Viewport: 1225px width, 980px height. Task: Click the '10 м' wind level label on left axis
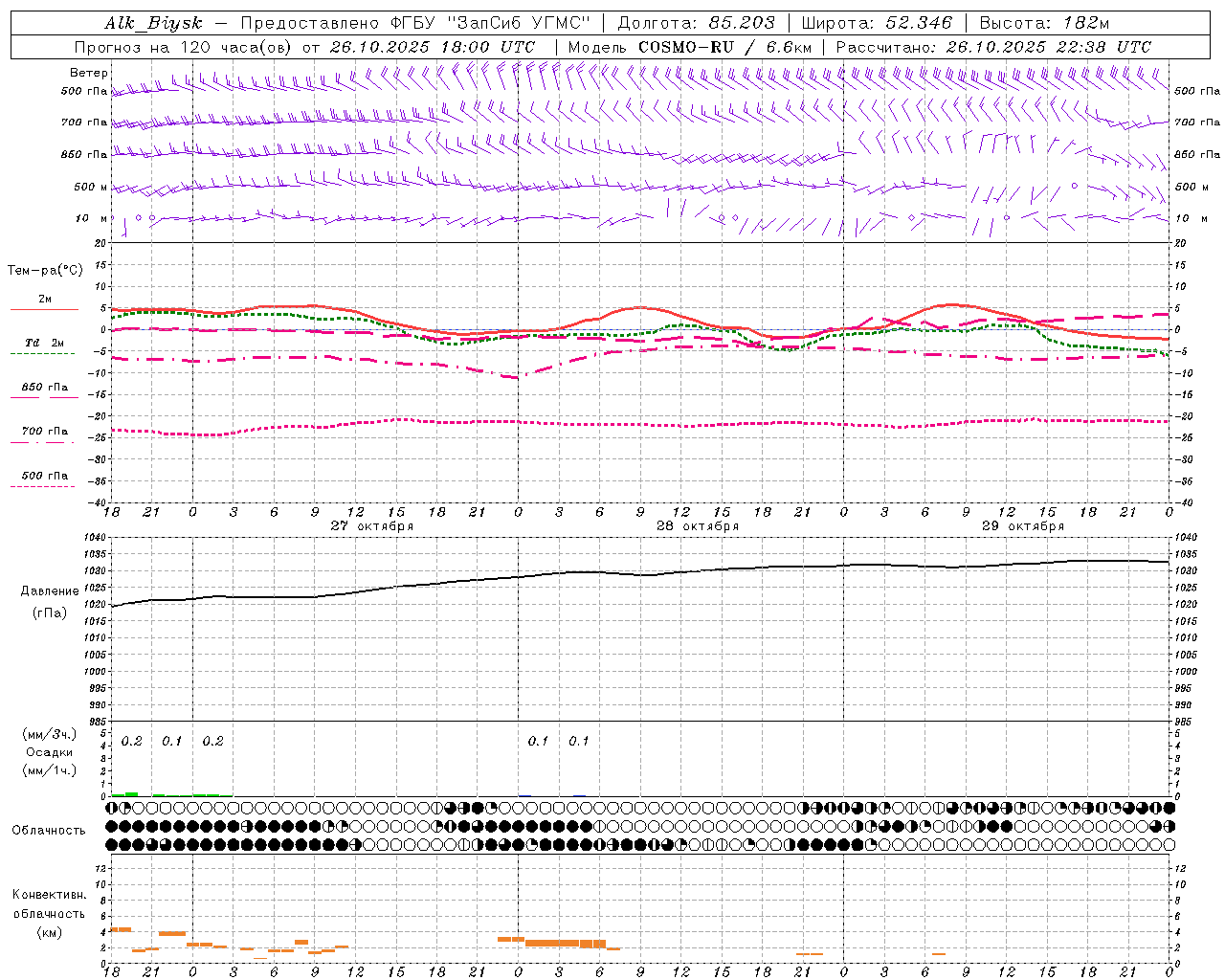click(92, 219)
